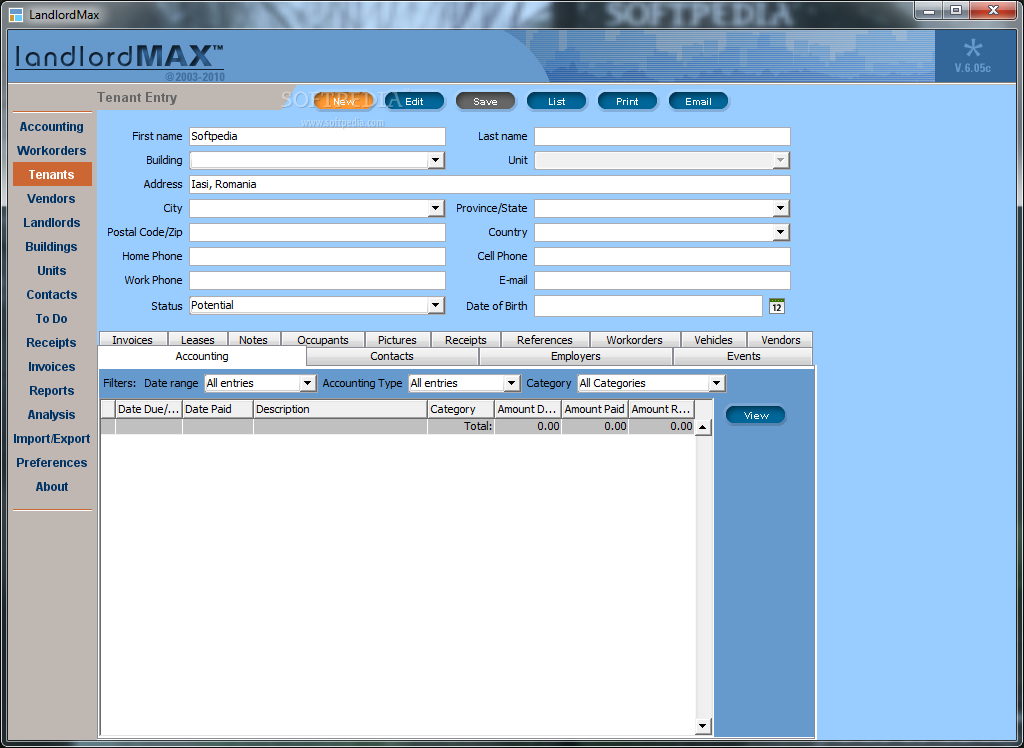Click the Last name field
The width and height of the screenshot is (1024, 748).
(x=662, y=137)
